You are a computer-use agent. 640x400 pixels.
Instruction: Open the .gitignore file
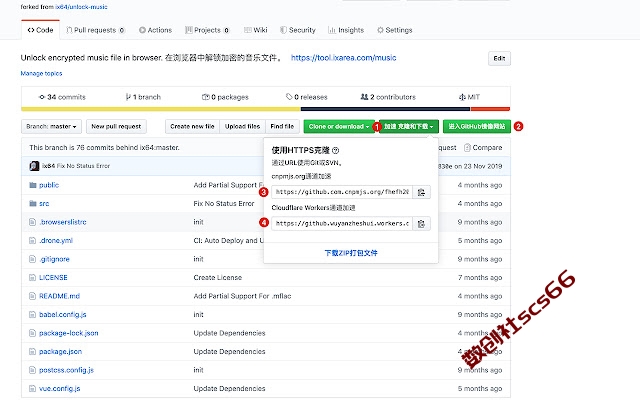54,259
